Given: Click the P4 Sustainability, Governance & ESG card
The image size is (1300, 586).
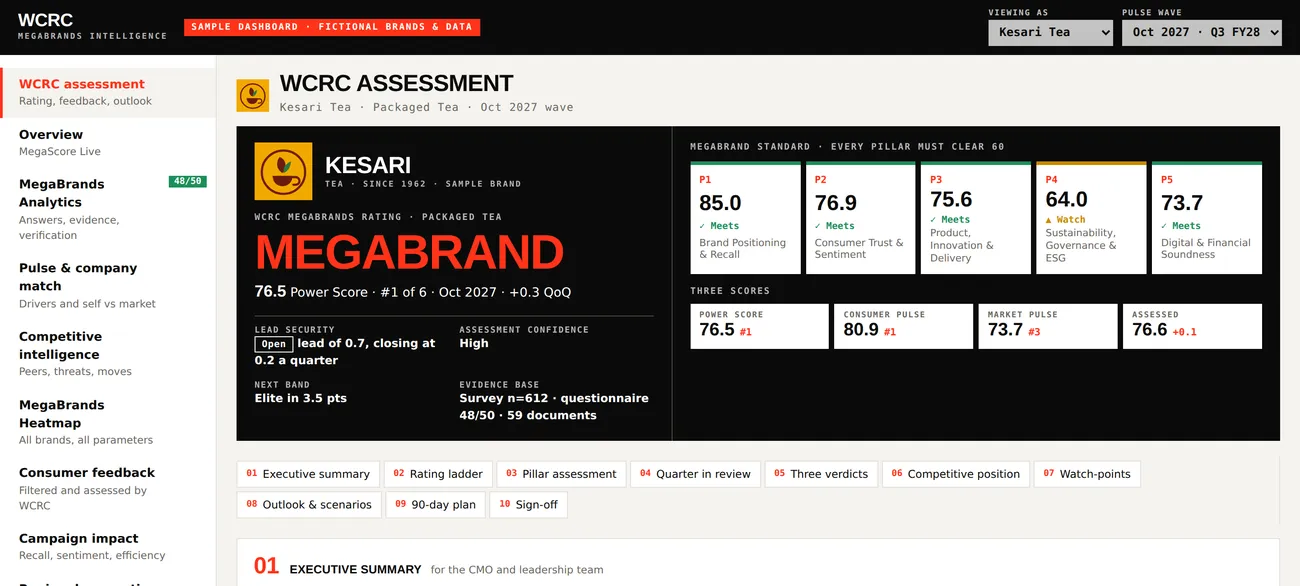Looking at the screenshot, I should (x=1091, y=218).
